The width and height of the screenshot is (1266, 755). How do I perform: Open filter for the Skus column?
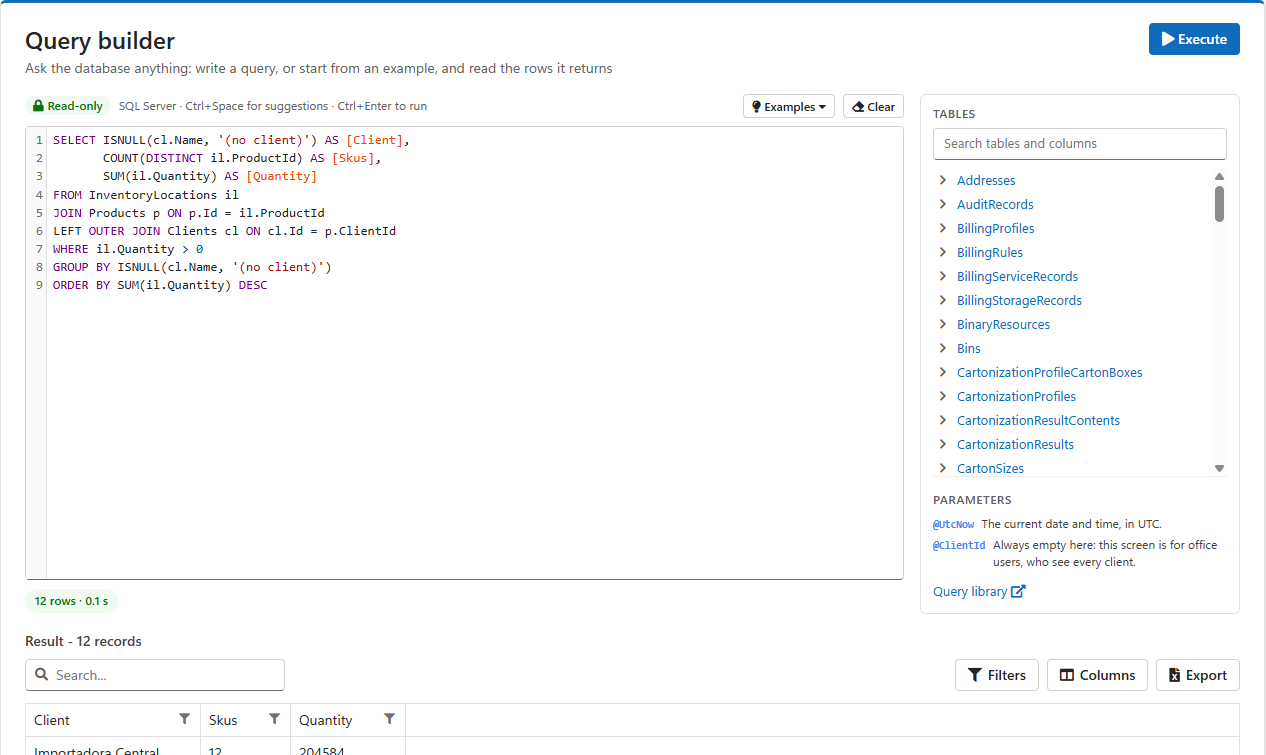point(274,719)
